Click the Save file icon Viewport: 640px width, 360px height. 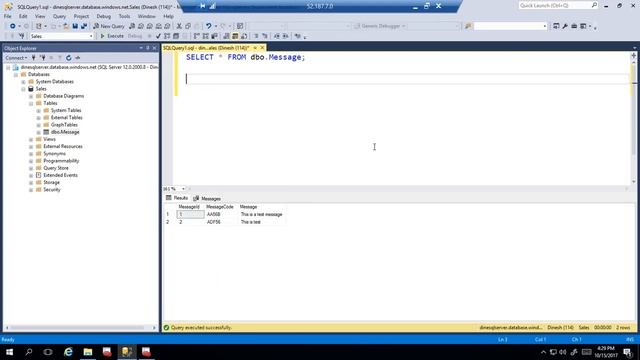tap(75, 26)
